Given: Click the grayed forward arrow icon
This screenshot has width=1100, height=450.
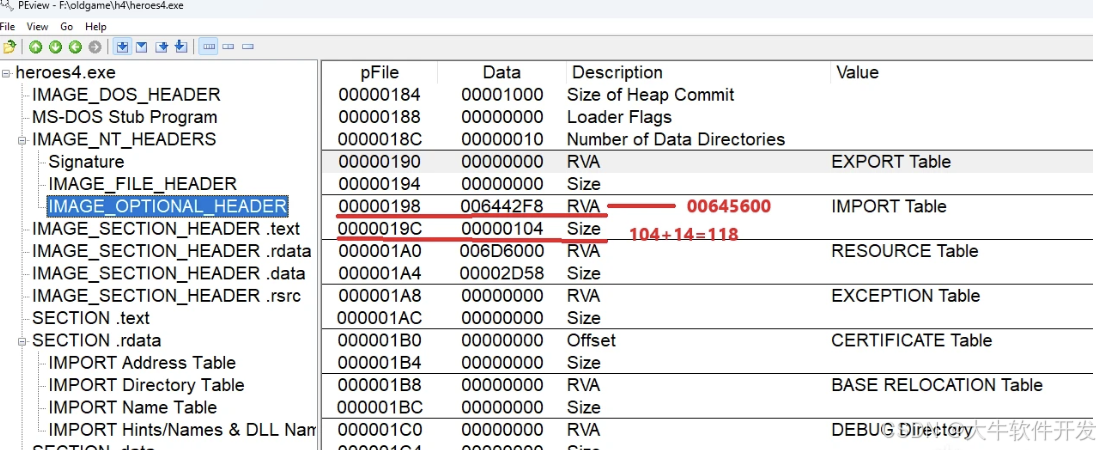Looking at the screenshot, I should (95, 47).
